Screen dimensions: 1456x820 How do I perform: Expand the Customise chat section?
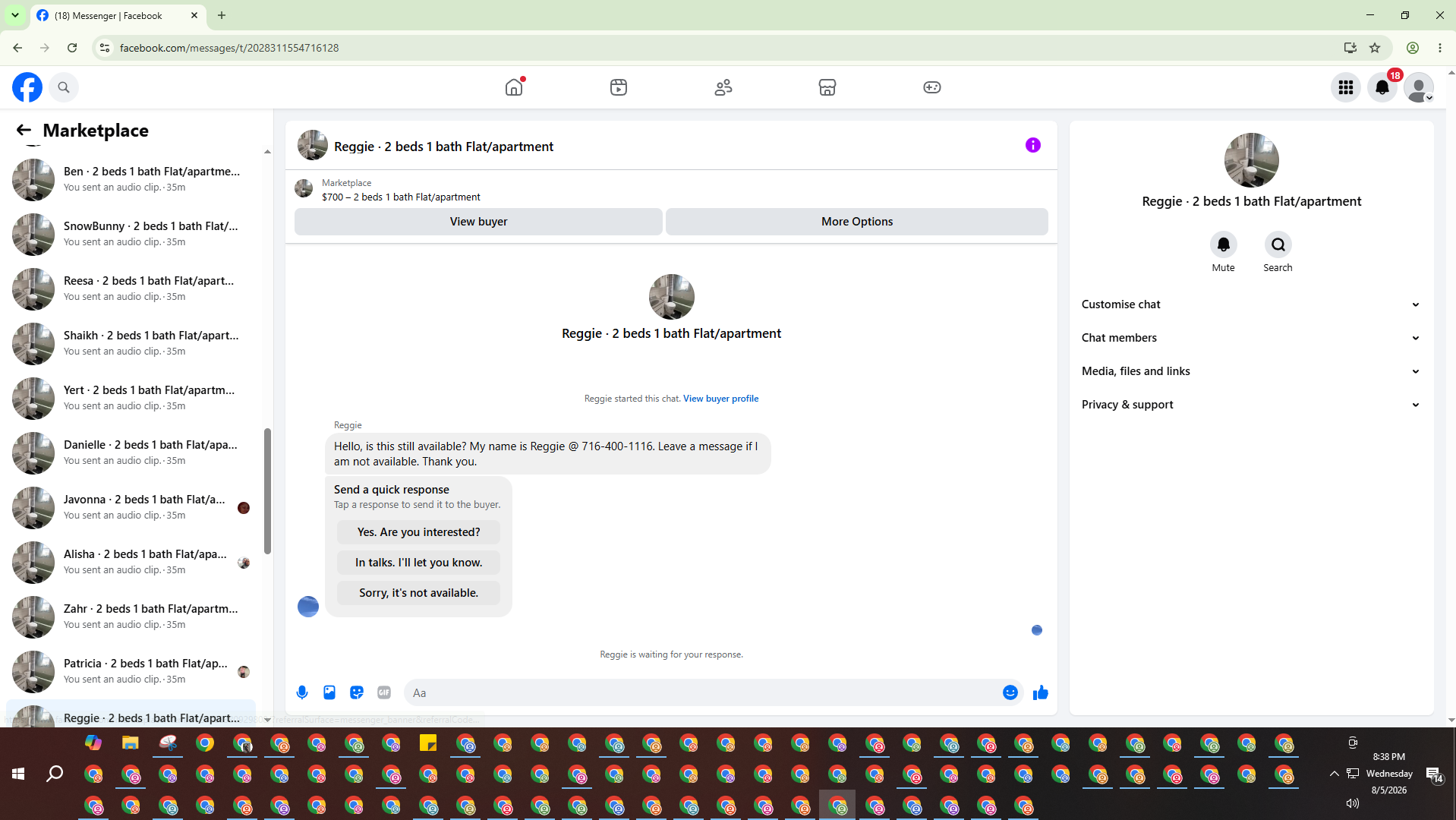pyautogui.click(x=1251, y=304)
